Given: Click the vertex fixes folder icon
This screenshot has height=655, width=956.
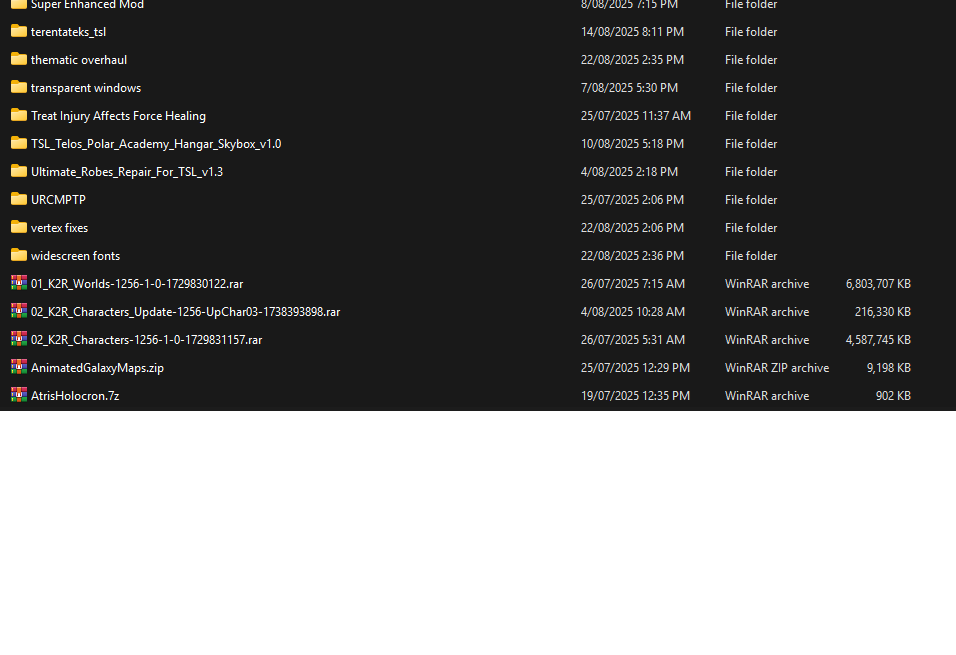Looking at the screenshot, I should pos(19,227).
